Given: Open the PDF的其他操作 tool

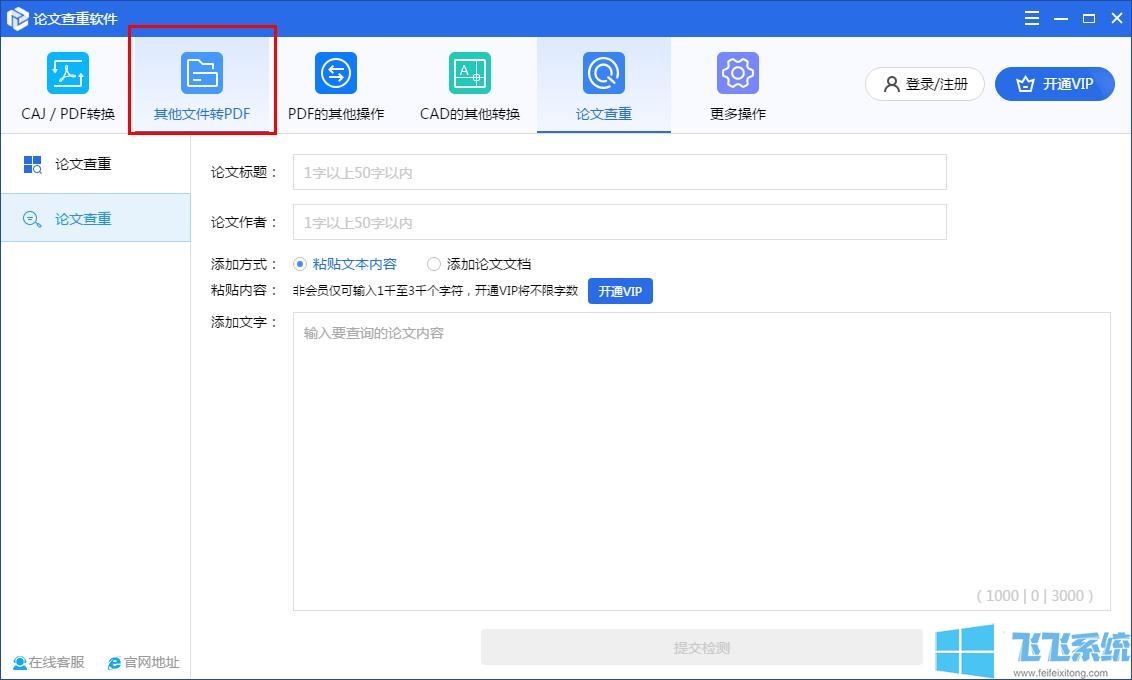Looking at the screenshot, I should 335,85.
